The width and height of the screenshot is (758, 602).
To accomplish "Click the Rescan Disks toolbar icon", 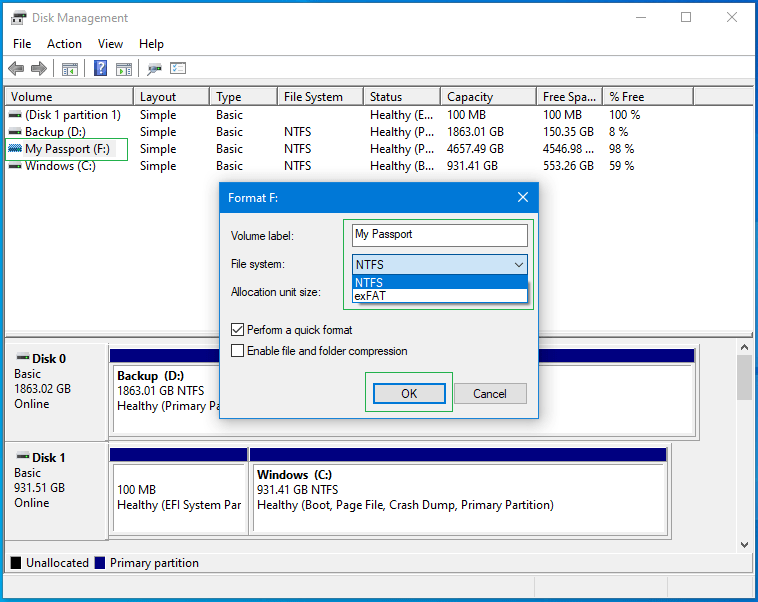I will pos(154,69).
